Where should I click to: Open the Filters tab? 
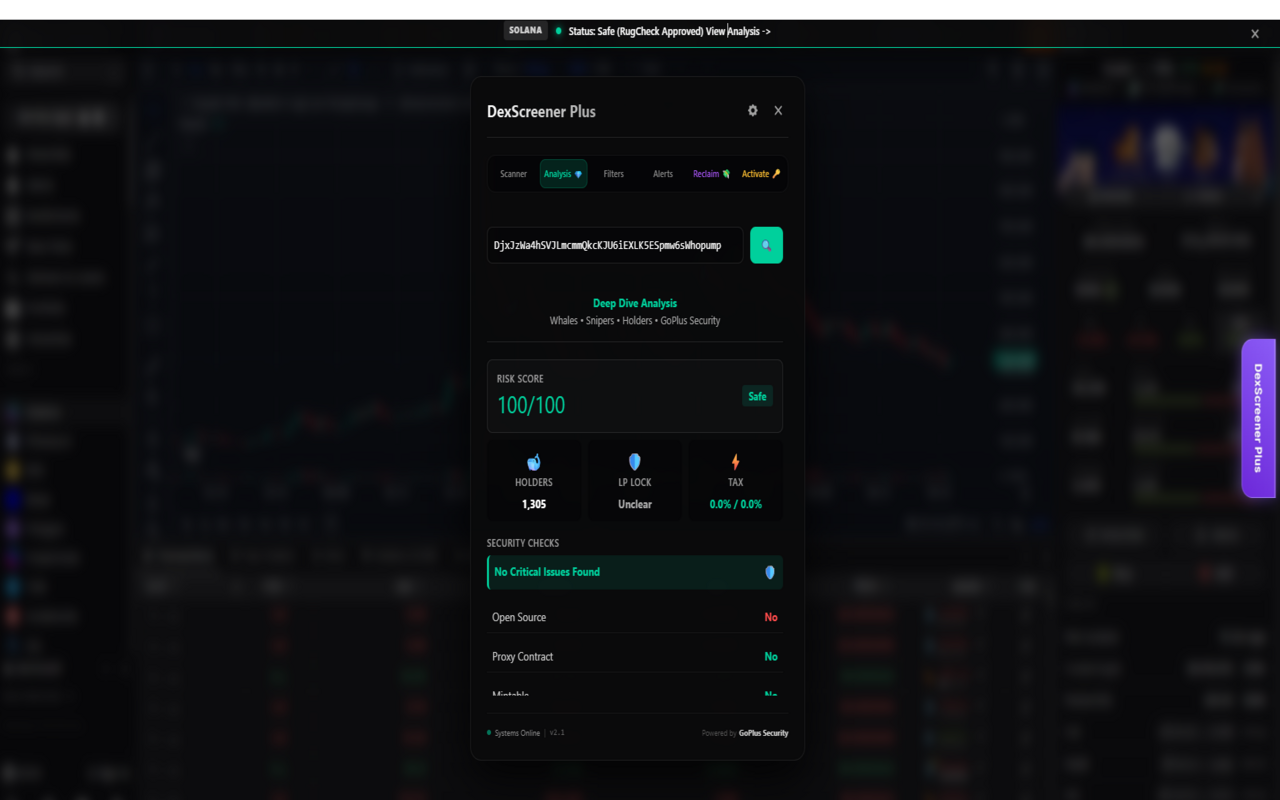614,174
